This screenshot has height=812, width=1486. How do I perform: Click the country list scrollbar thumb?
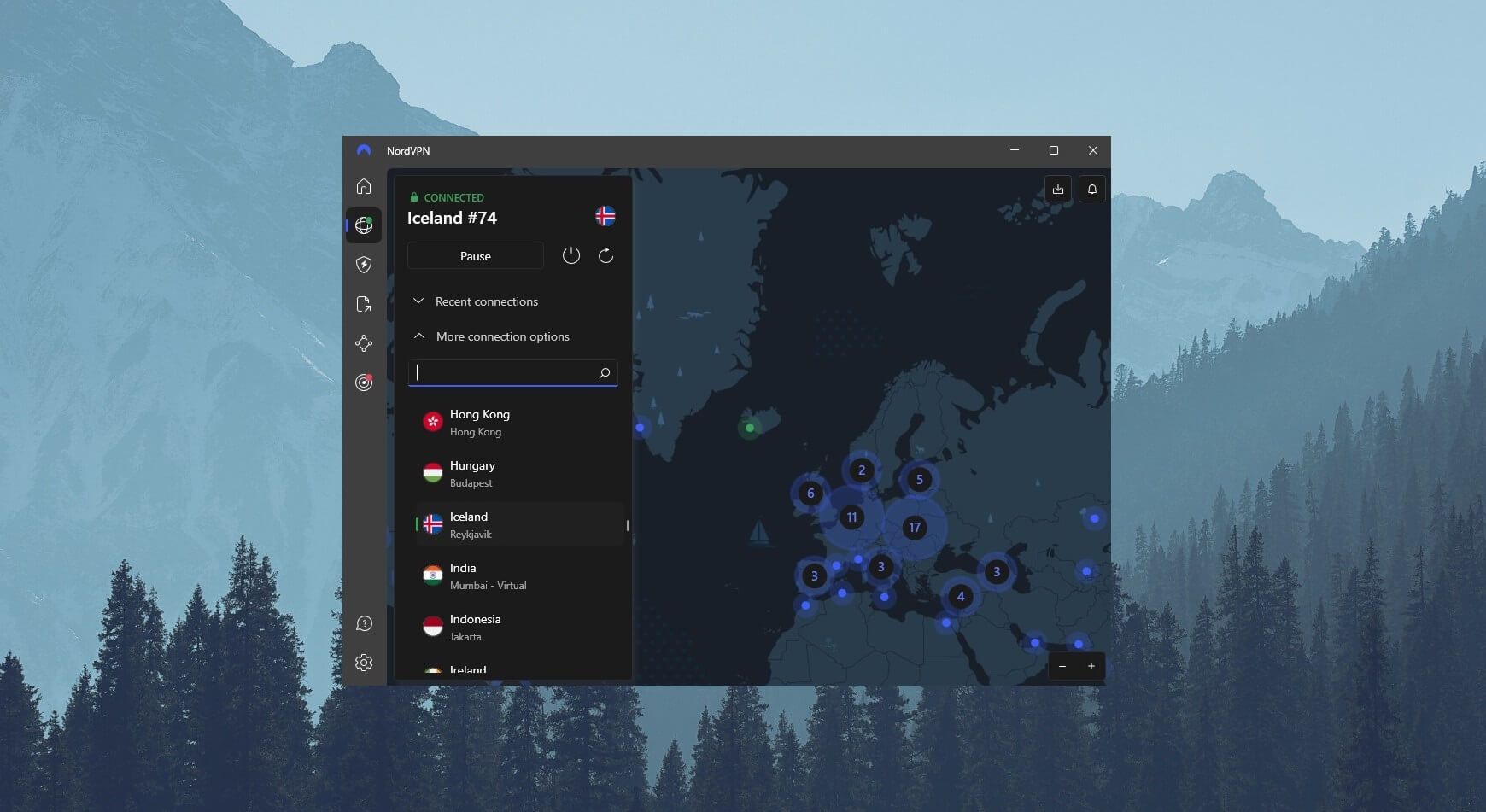click(x=628, y=525)
